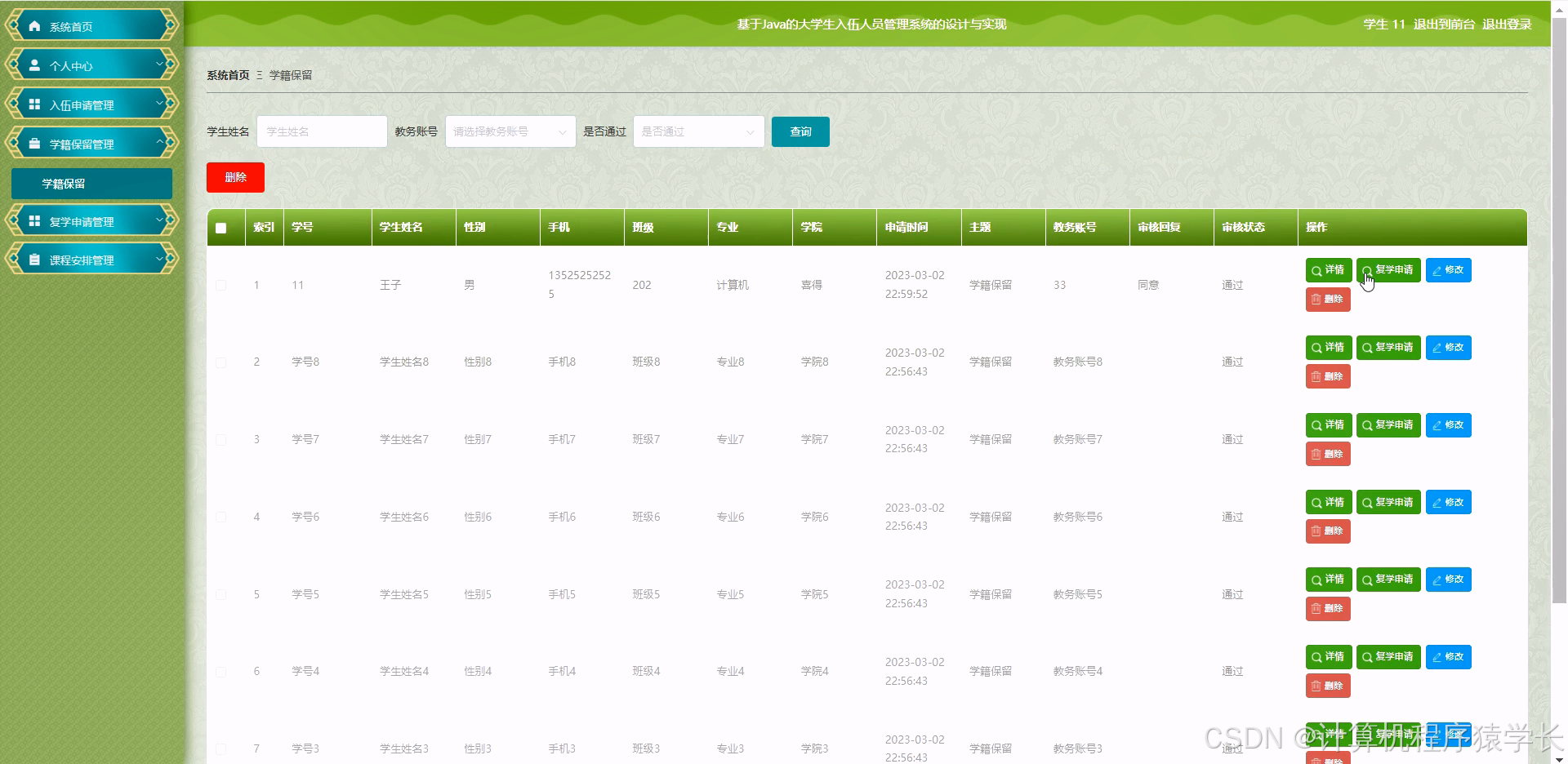1568x764 pixels.
Task: Click 复学申请 for 学号4 row
Action: 1388,657
